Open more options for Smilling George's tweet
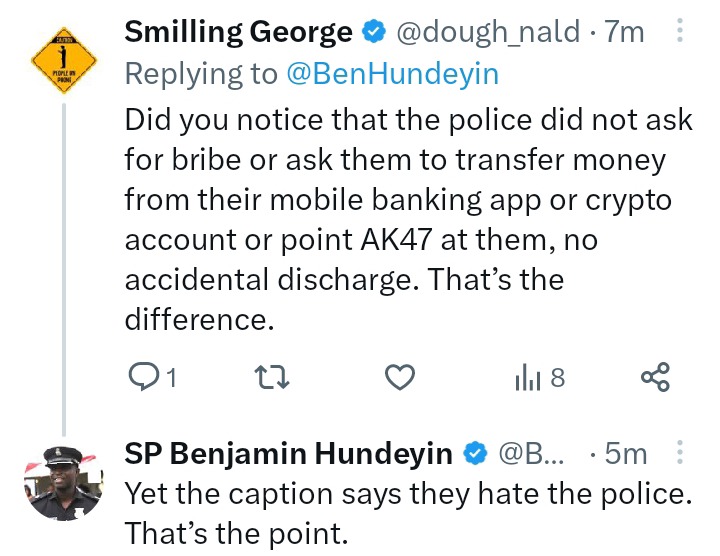The image size is (720, 556). (x=680, y=33)
